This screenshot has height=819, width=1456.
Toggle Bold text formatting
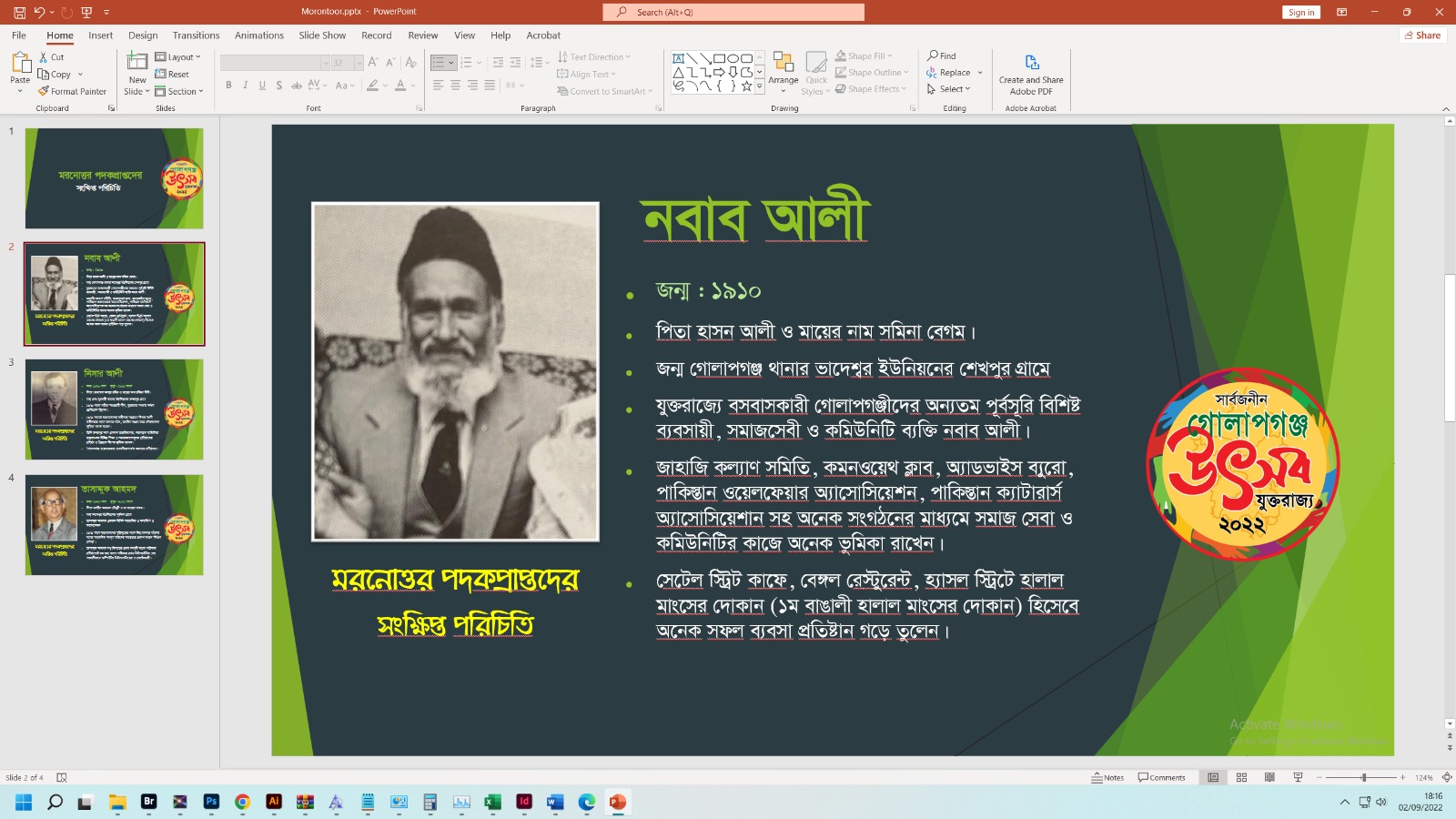pyautogui.click(x=228, y=86)
